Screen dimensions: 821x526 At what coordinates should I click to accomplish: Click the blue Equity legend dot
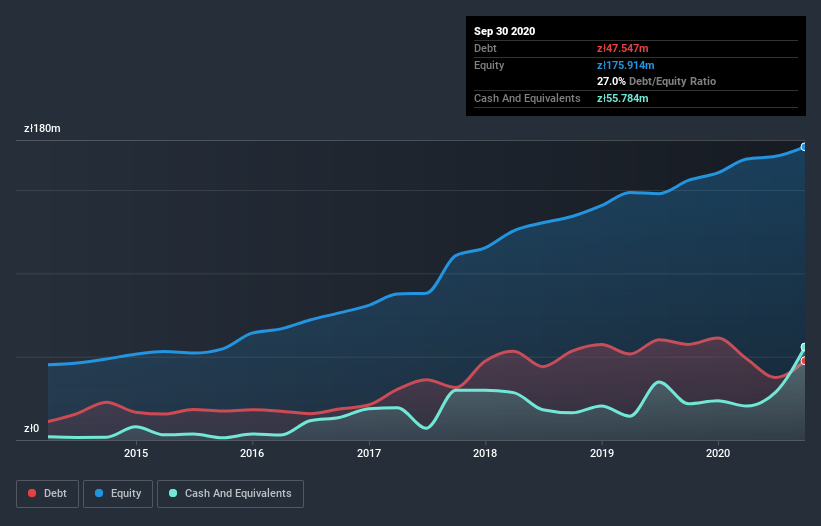pyautogui.click(x=99, y=493)
